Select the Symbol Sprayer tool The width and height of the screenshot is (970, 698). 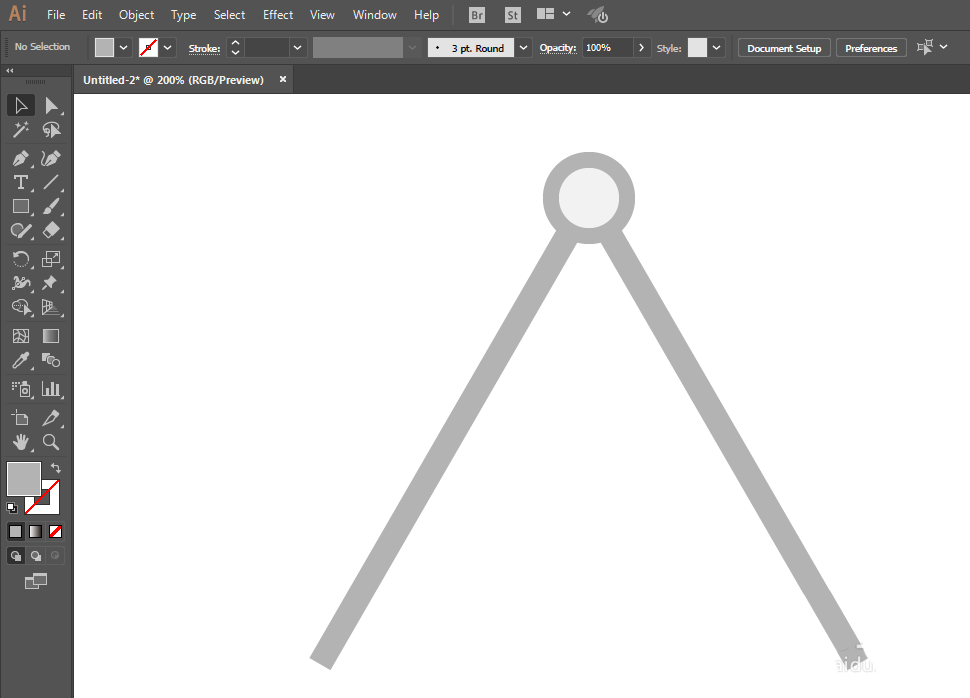(x=20, y=389)
